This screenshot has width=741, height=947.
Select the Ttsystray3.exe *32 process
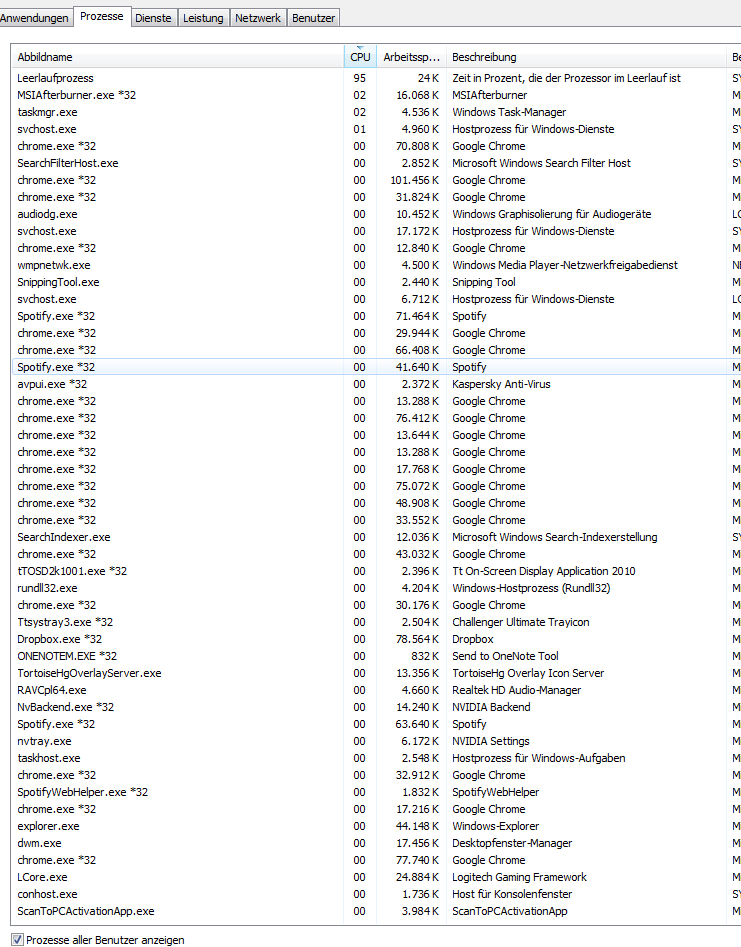[376, 622]
